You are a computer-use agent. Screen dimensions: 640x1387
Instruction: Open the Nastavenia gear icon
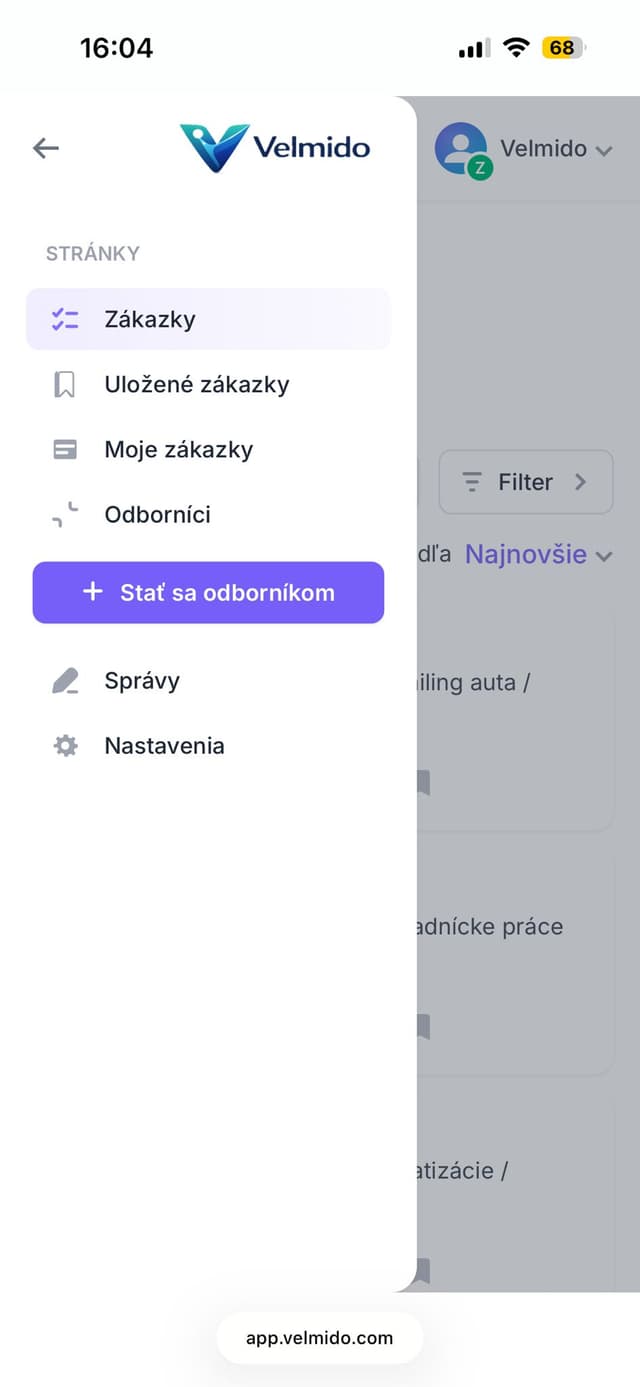[x=64, y=745]
